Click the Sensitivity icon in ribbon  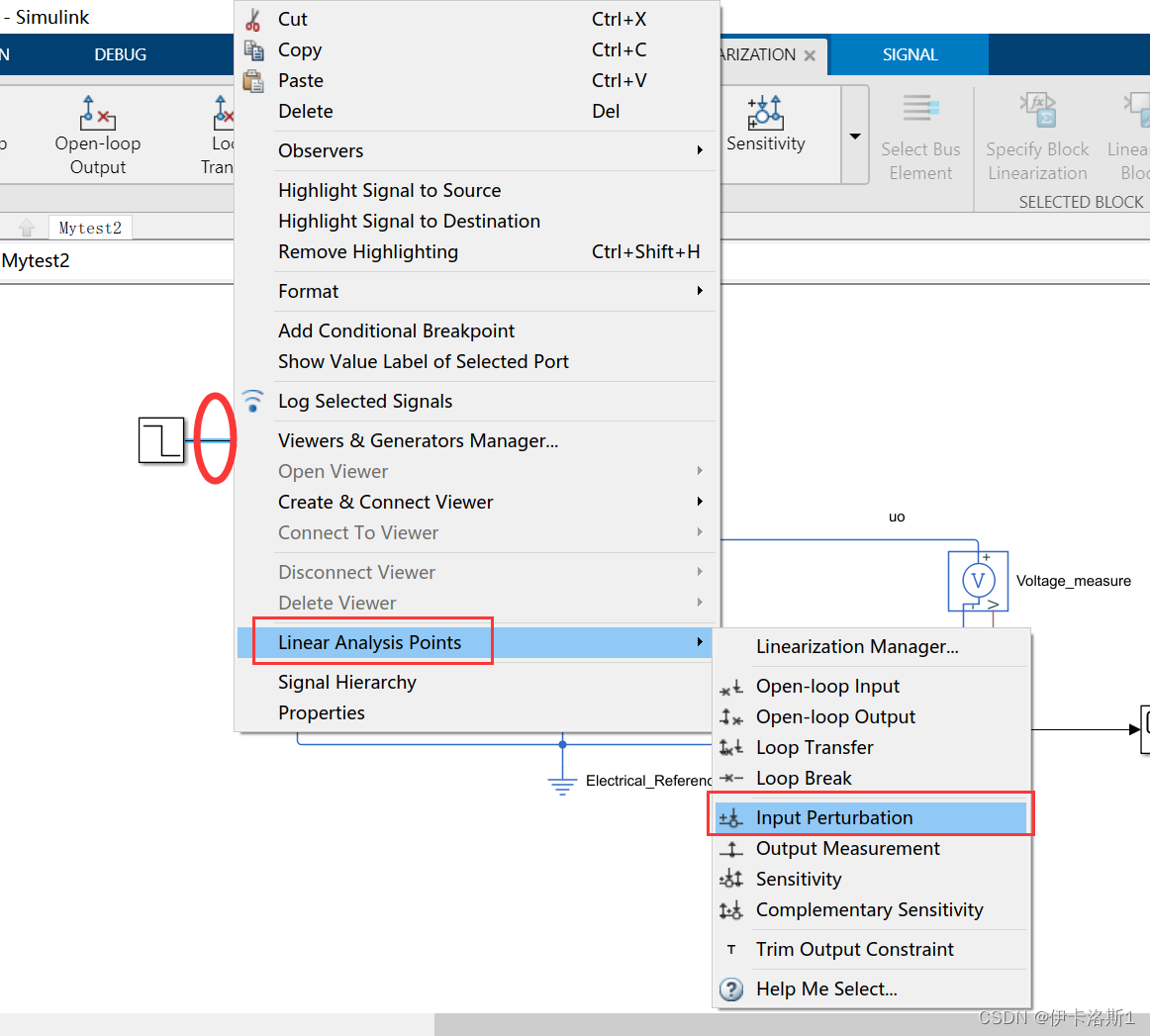(765, 112)
